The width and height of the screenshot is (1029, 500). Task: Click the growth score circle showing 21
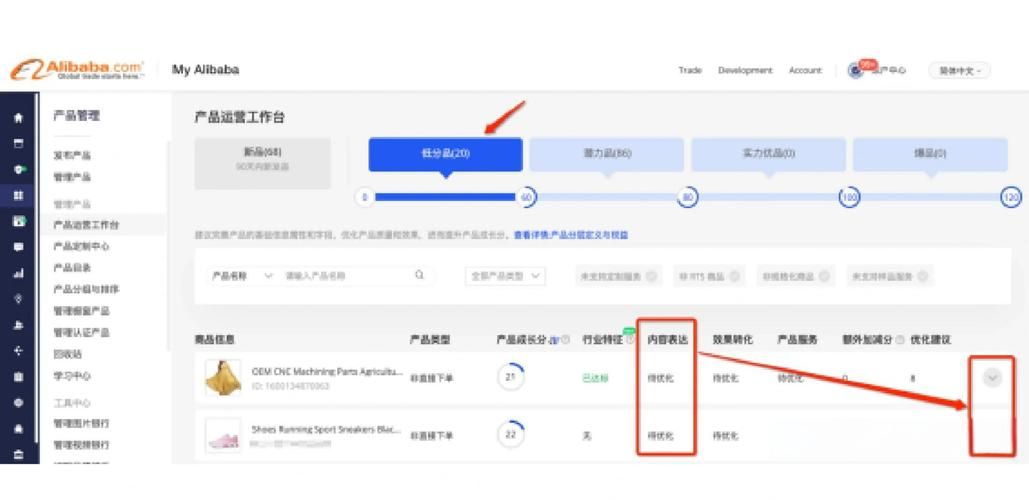coord(510,377)
